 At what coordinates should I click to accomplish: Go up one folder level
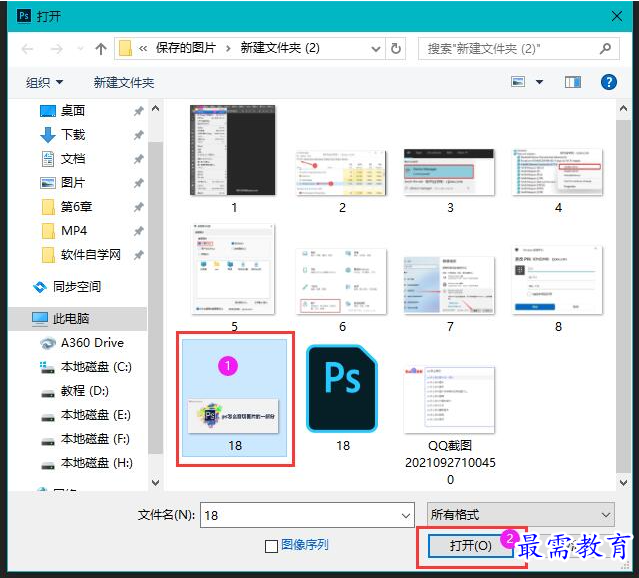pos(101,49)
